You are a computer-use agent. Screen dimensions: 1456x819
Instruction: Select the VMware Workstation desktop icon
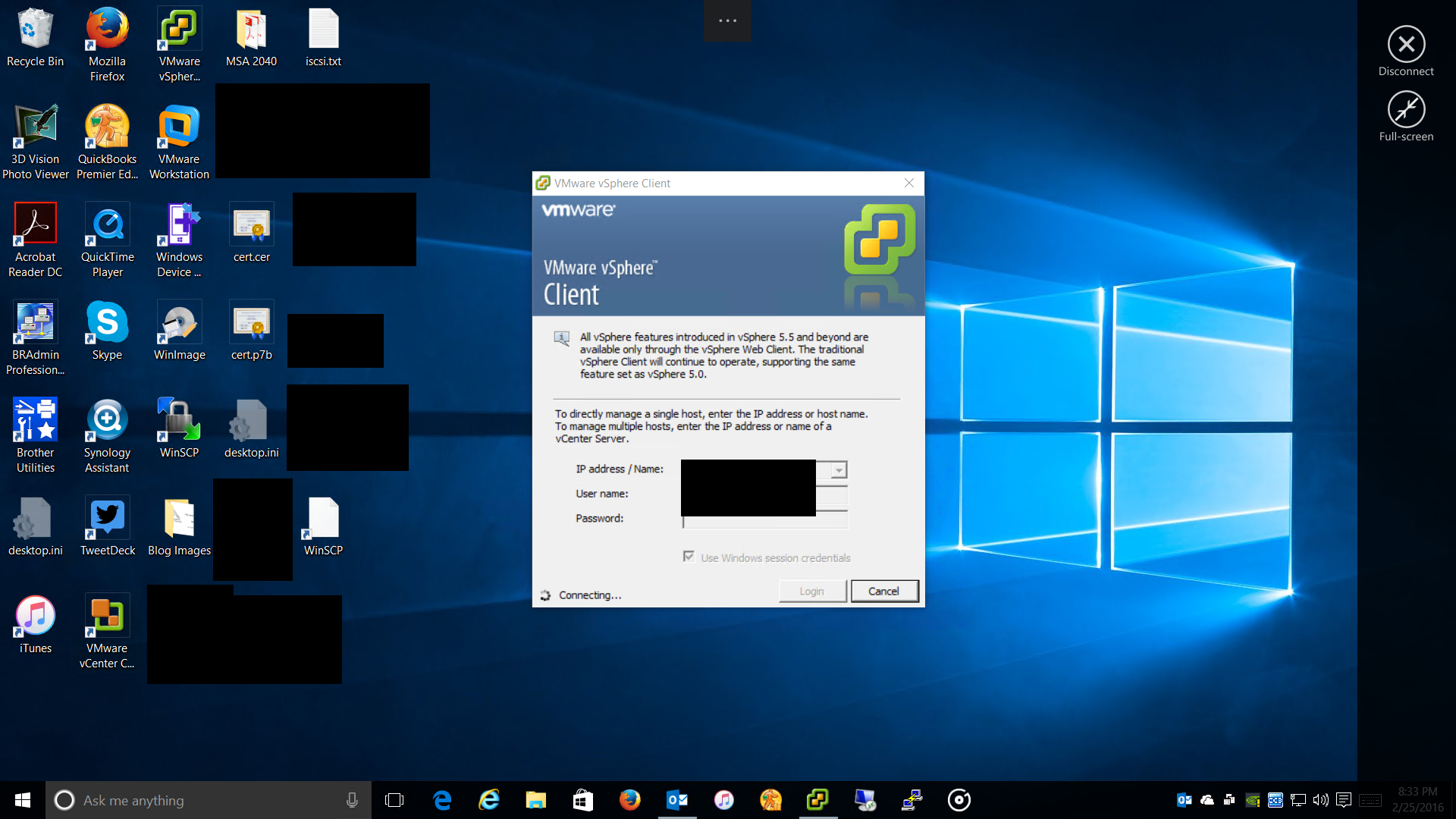click(180, 143)
